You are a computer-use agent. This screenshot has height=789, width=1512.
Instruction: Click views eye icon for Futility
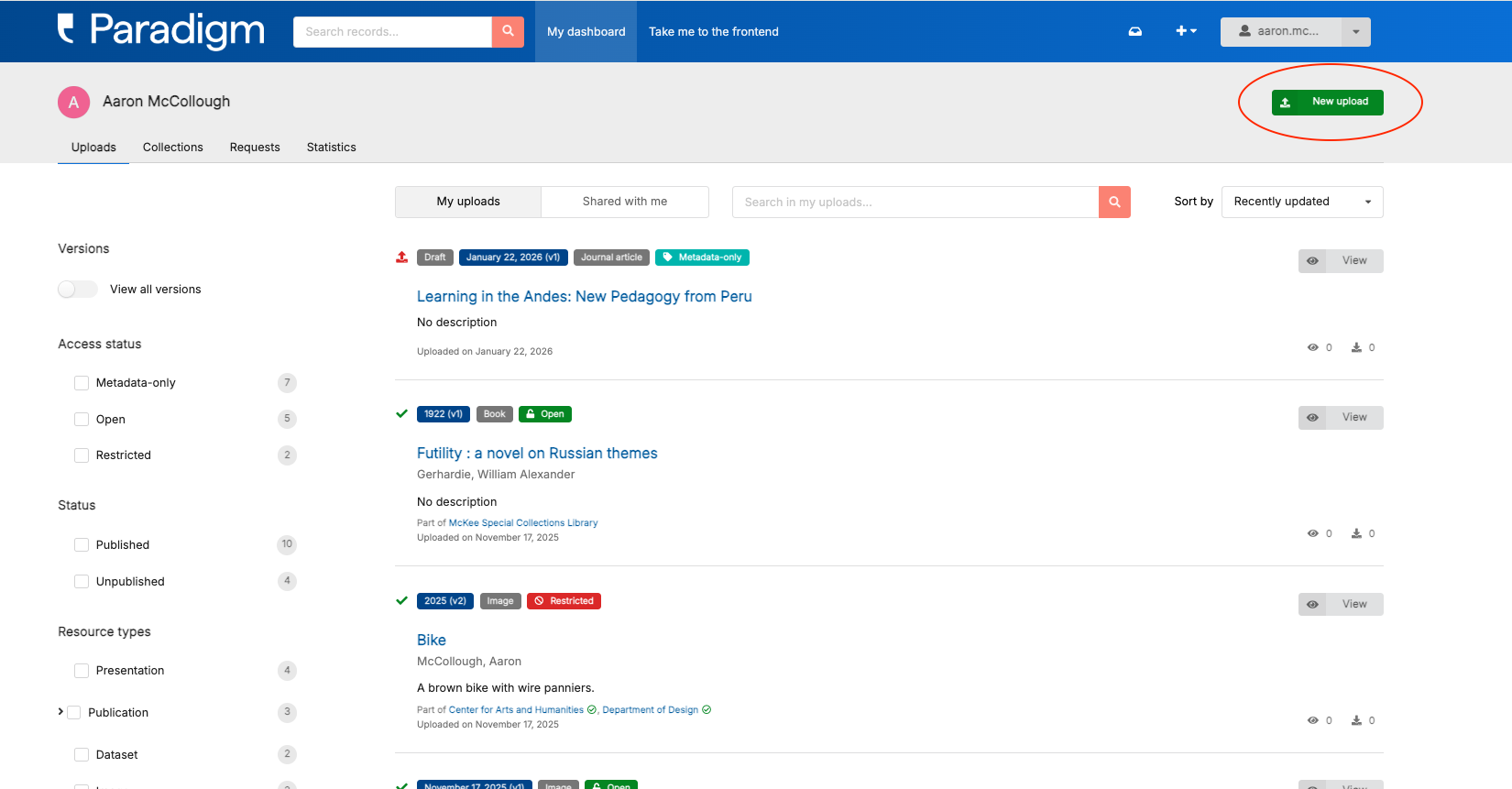click(x=1312, y=533)
